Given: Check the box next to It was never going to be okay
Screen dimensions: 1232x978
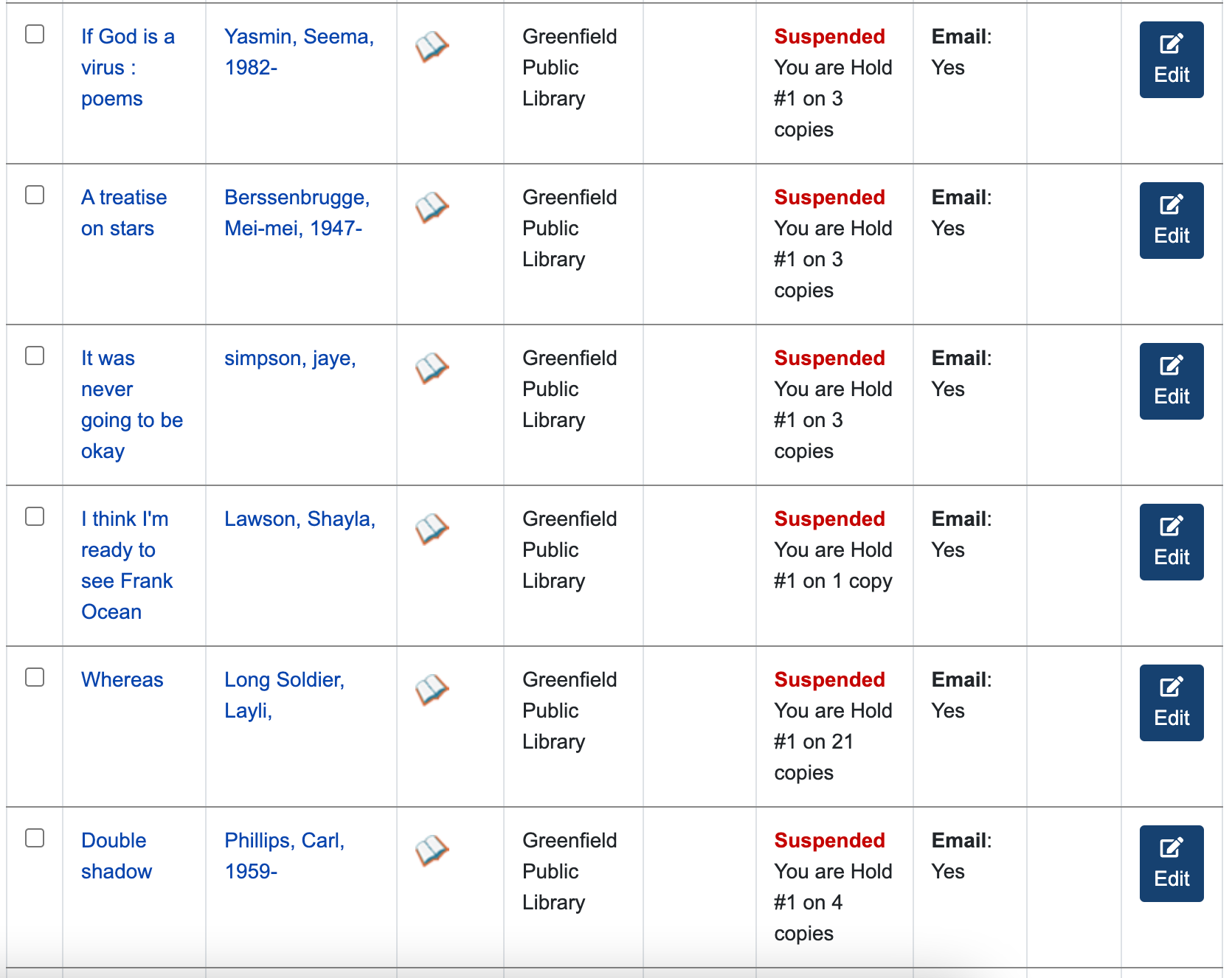Looking at the screenshot, I should (35, 354).
